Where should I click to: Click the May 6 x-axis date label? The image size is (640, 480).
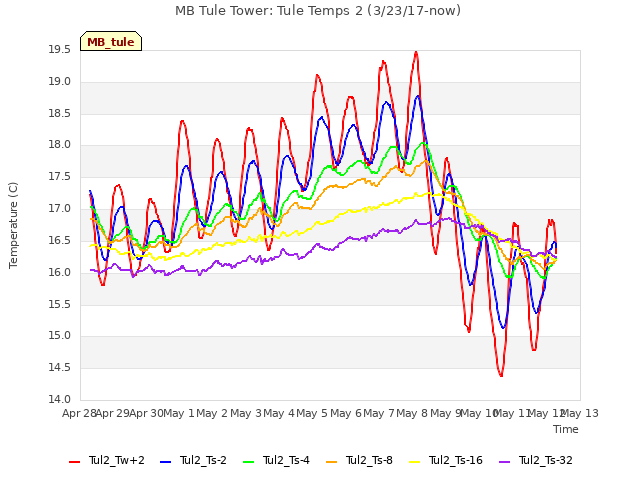point(346,413)
